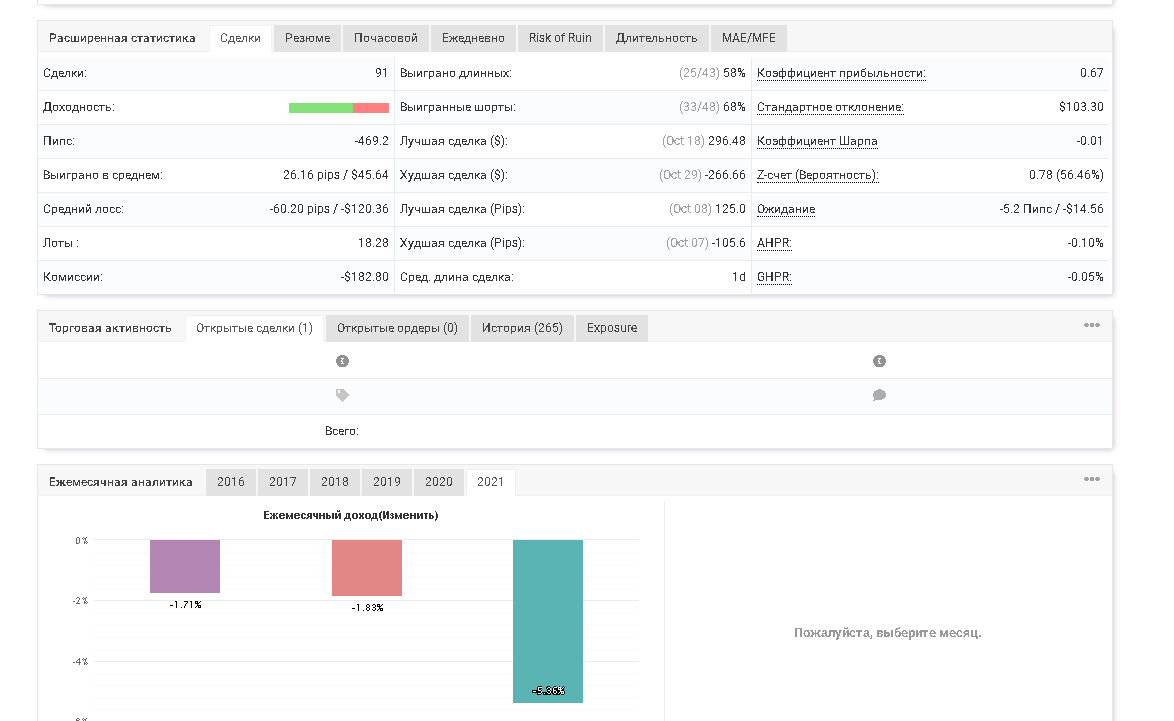Select the 2017 year tab
This screenshot has height=721, width=1174.
[283, 482]
